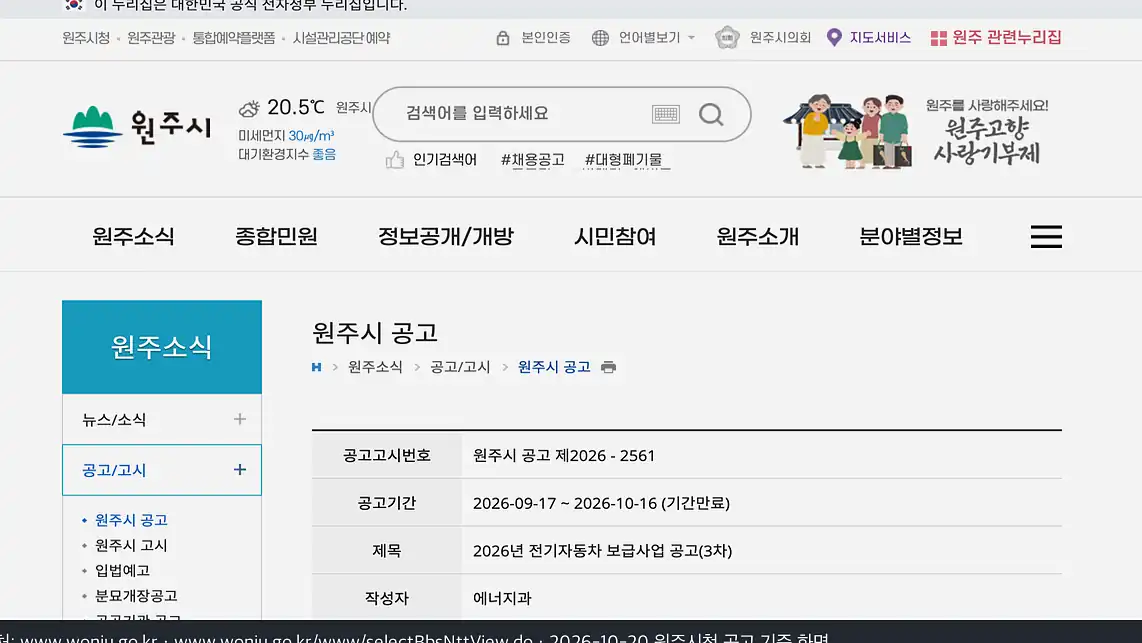
Task: Click the search magnifier icon
Action: [711, 114]
